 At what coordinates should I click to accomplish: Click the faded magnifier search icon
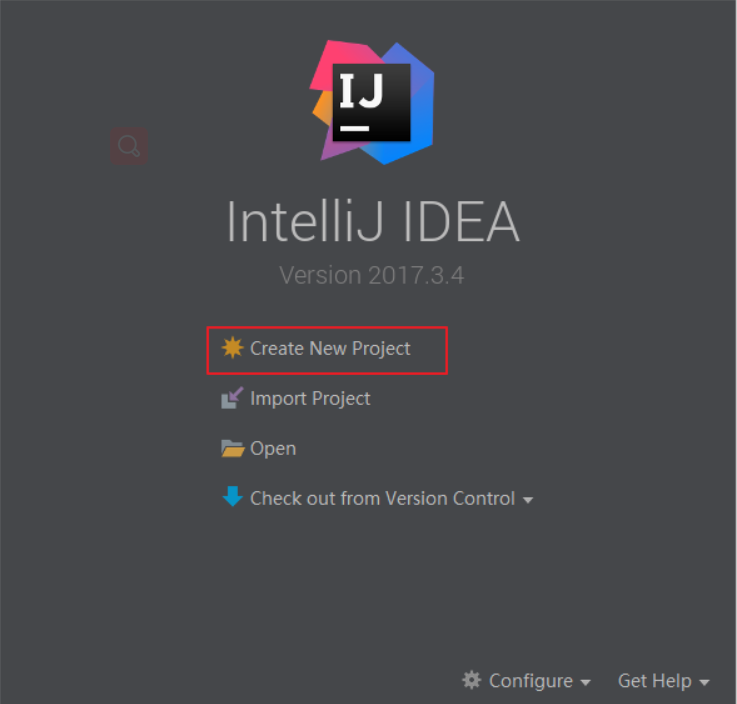click(129, 146)
